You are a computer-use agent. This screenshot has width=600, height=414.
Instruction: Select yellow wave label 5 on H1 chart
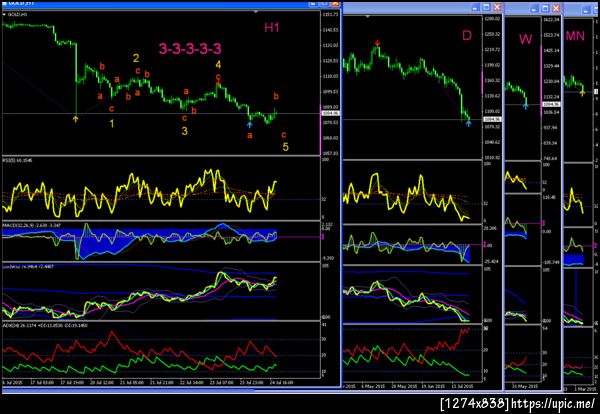click(285, 147)
